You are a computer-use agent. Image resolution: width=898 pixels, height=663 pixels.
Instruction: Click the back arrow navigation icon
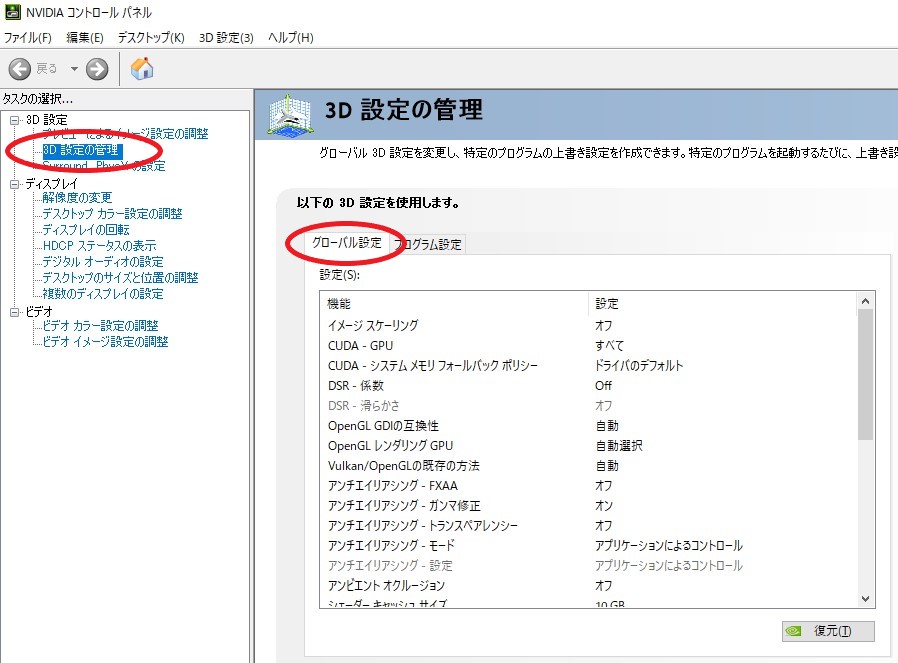(19, 69)
